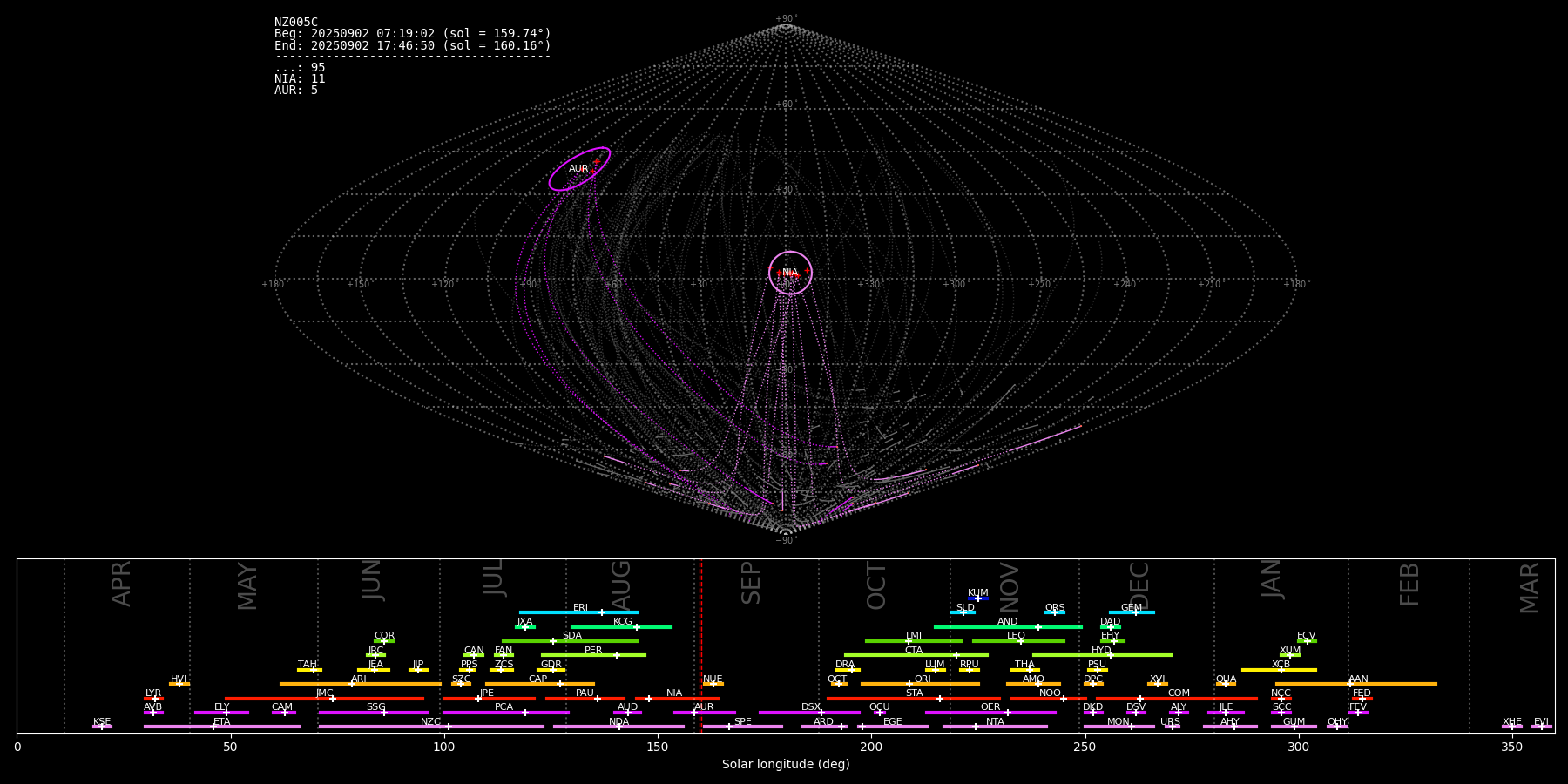Click the AUR bar label in timeline
The image size is (1568, 784).
pyautogui.click(x=704, y=707)
